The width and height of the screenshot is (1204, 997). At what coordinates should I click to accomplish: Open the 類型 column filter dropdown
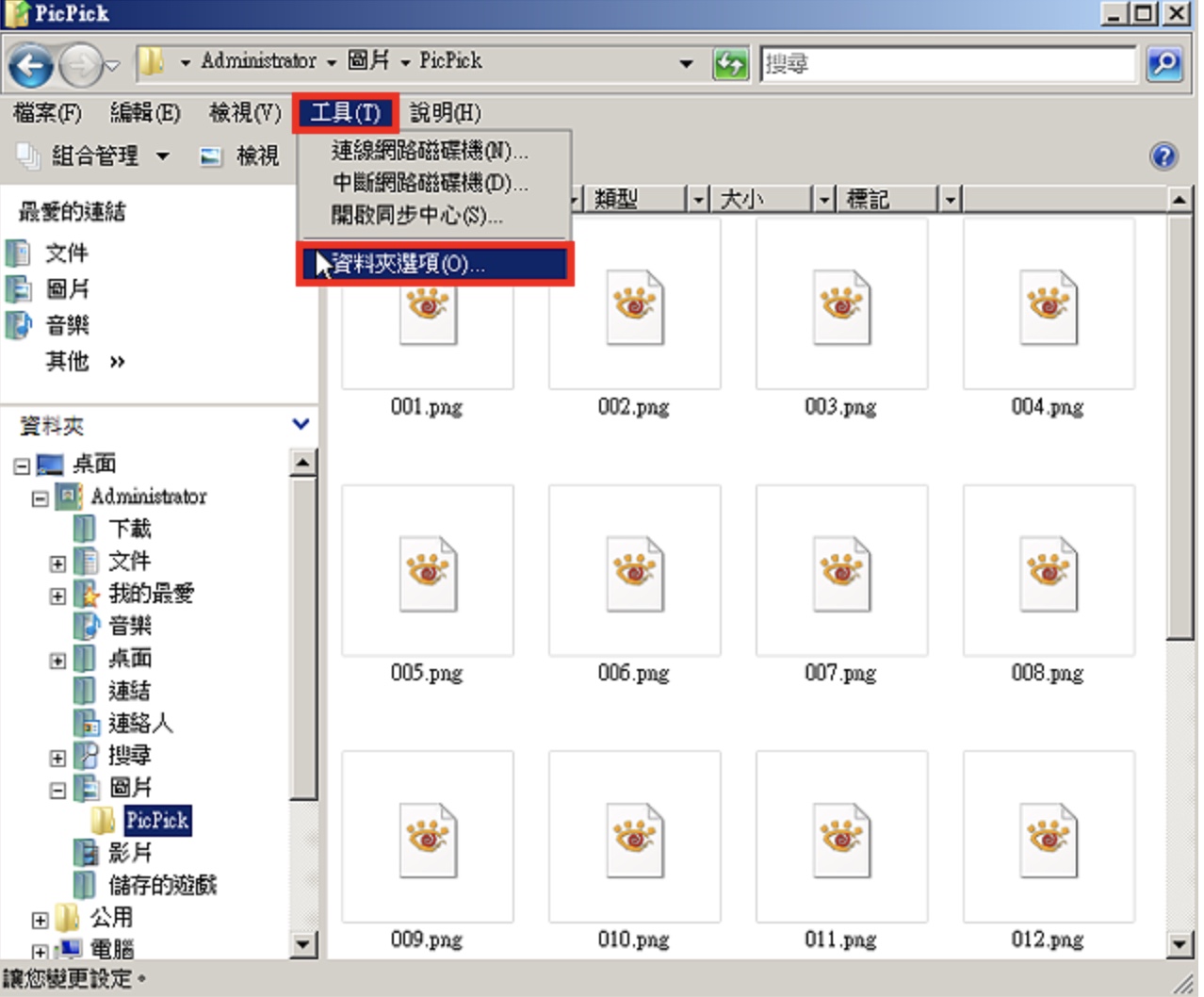697,199
